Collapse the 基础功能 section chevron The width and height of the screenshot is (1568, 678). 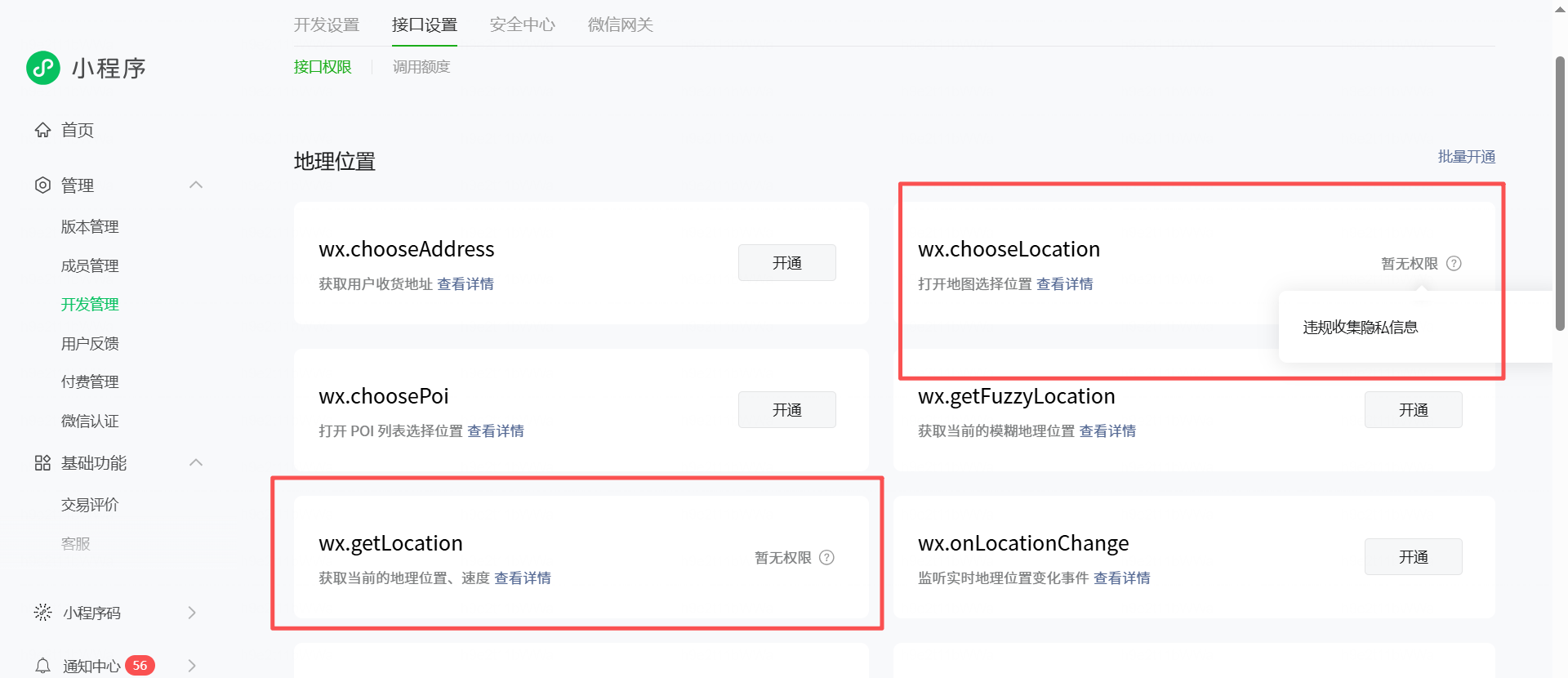point(196,462)
